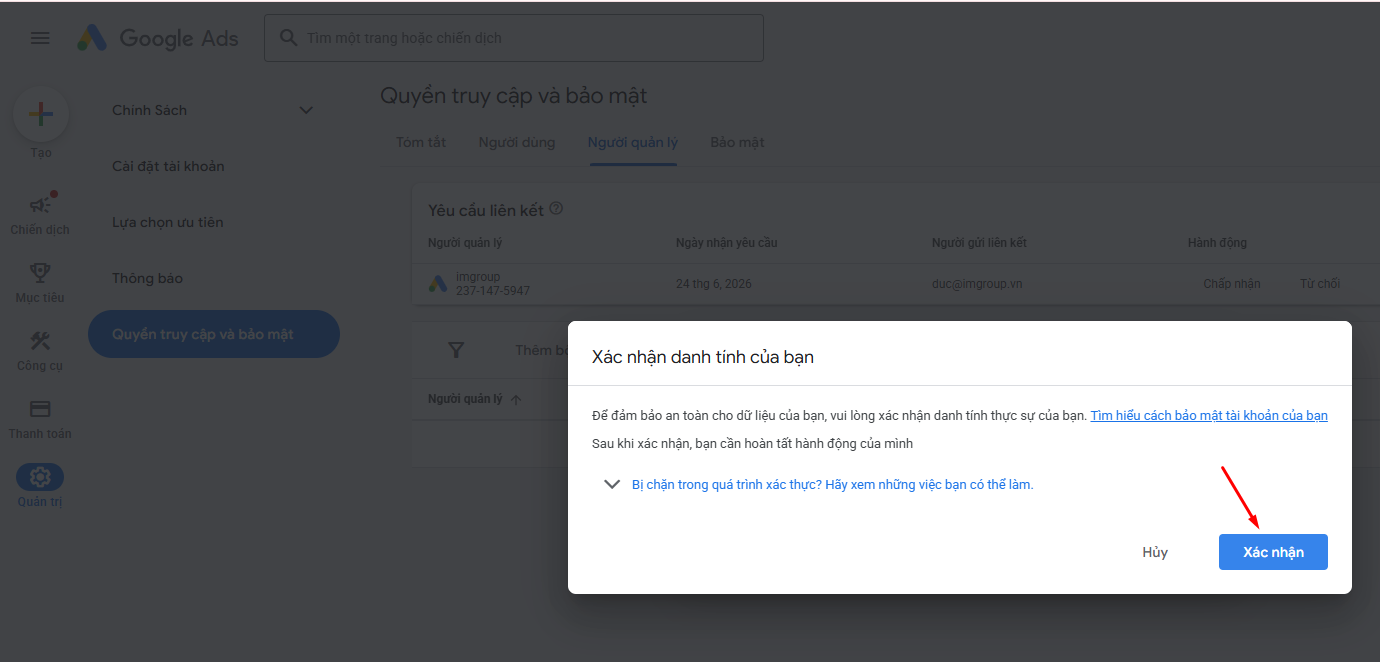Click help icon beside Yêu cầu liên kết

[x=557, y=209]
